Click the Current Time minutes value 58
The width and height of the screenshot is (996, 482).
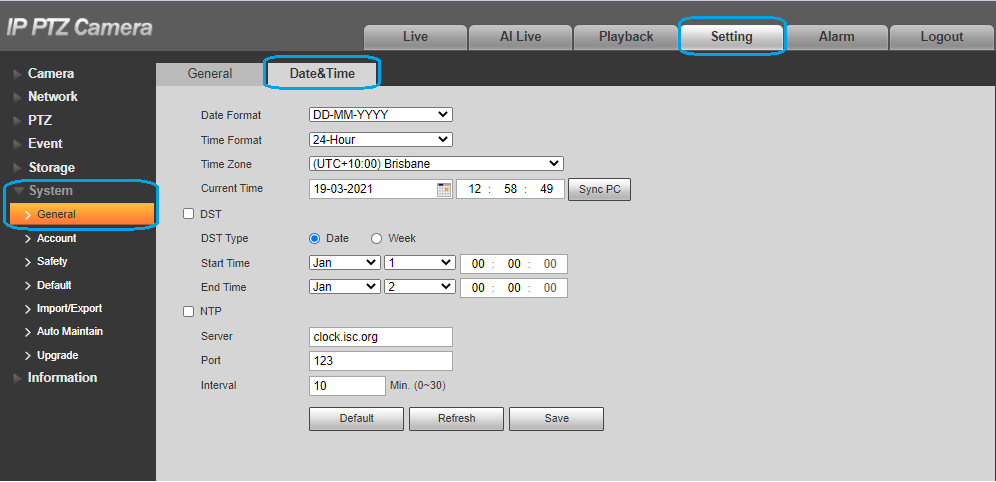click(x=510, y=189)
